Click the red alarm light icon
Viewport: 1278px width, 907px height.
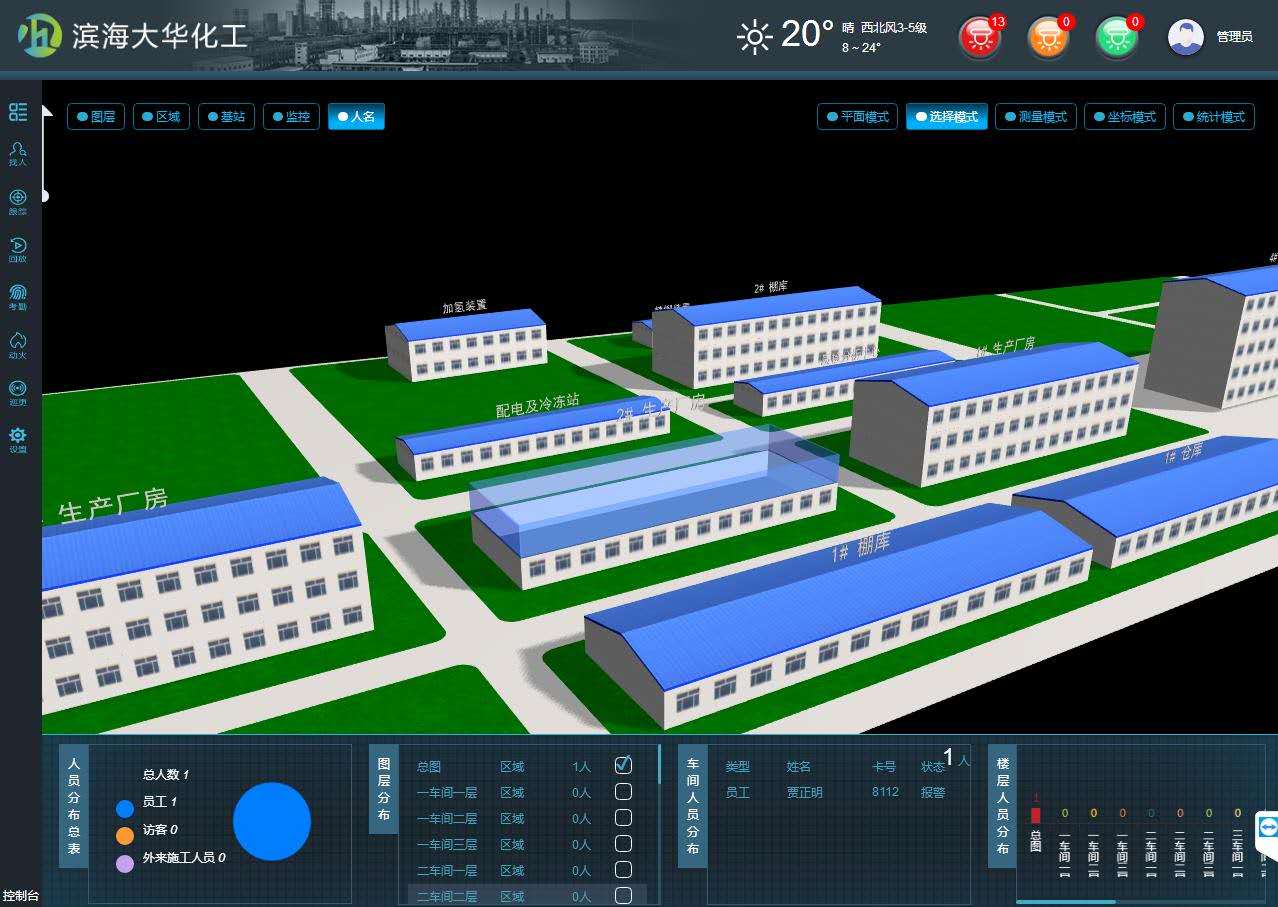980,38
